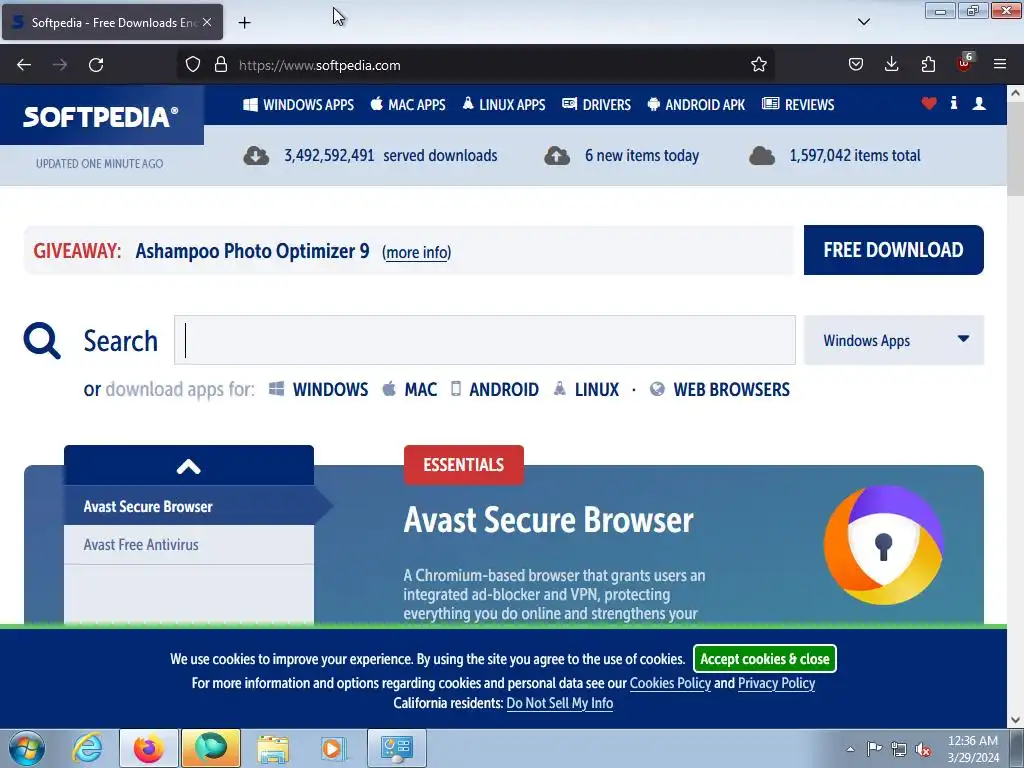Click the ESSENTIALS red label

[464, 465]
